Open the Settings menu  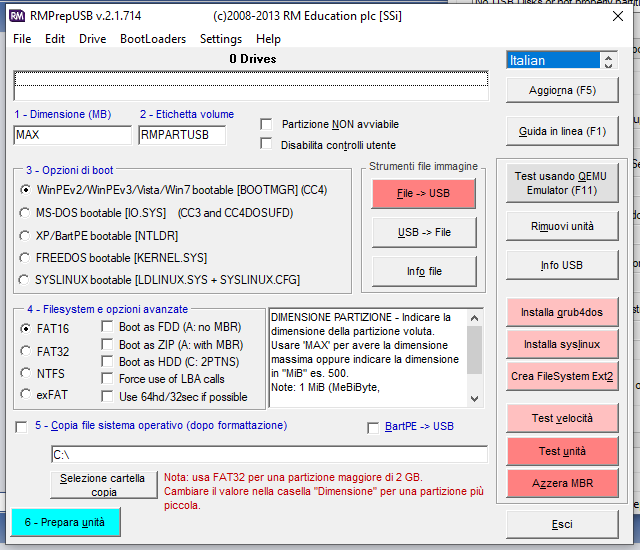[x=221, y=39]
